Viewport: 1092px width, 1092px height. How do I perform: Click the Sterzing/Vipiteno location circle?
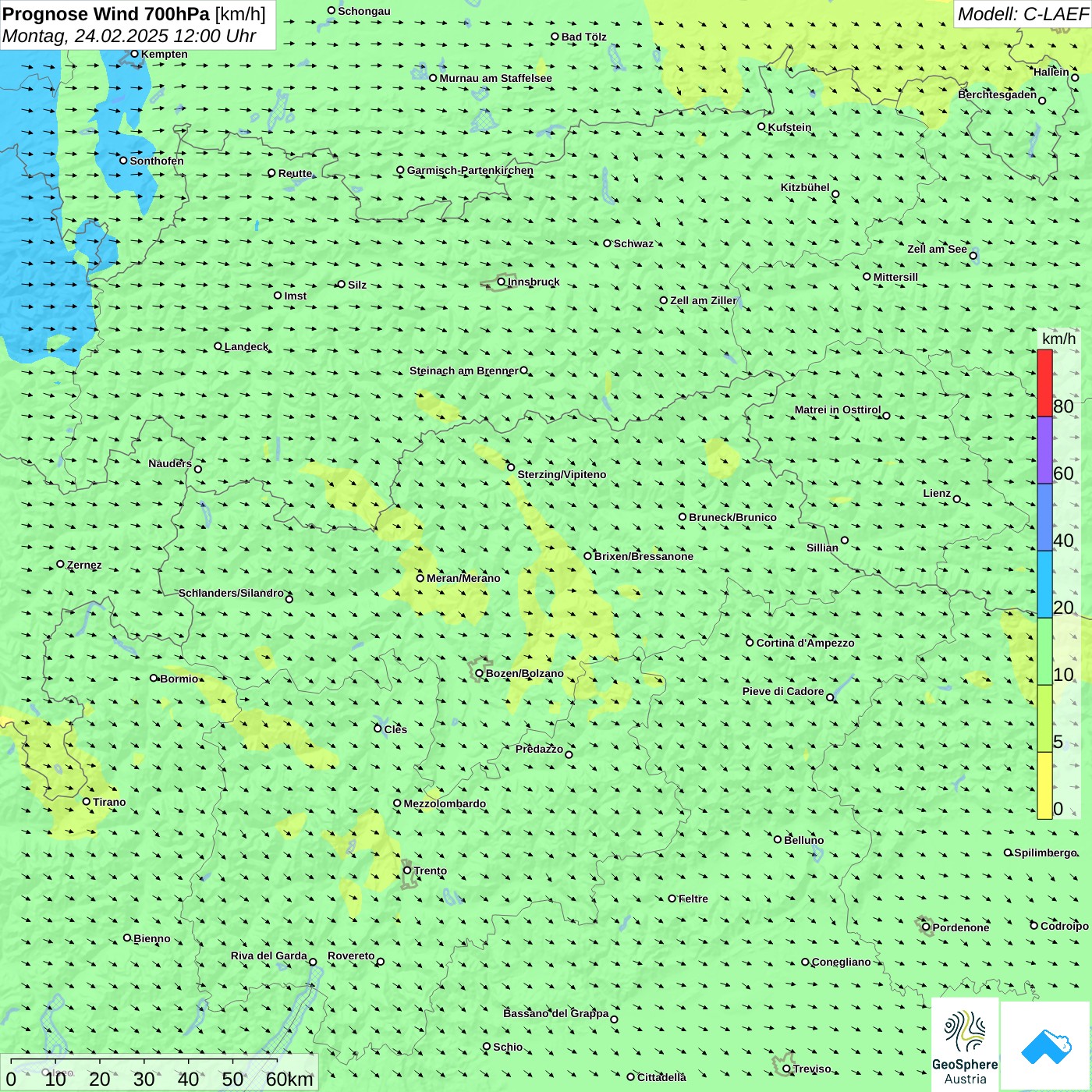point(512,468)
